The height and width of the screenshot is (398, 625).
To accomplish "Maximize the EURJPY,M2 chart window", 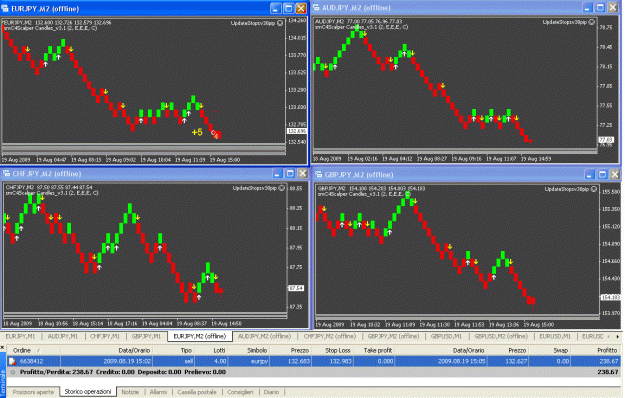I will click(x=288, y=8).
